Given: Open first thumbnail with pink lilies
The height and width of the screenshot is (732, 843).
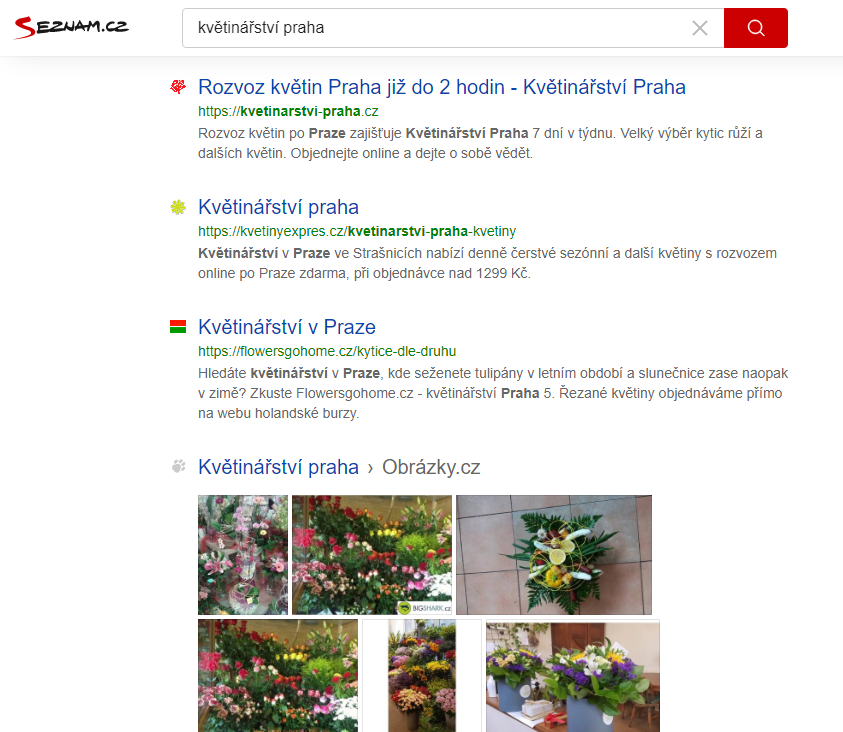Looking at the screenshot, I should [x=243, y=555].
